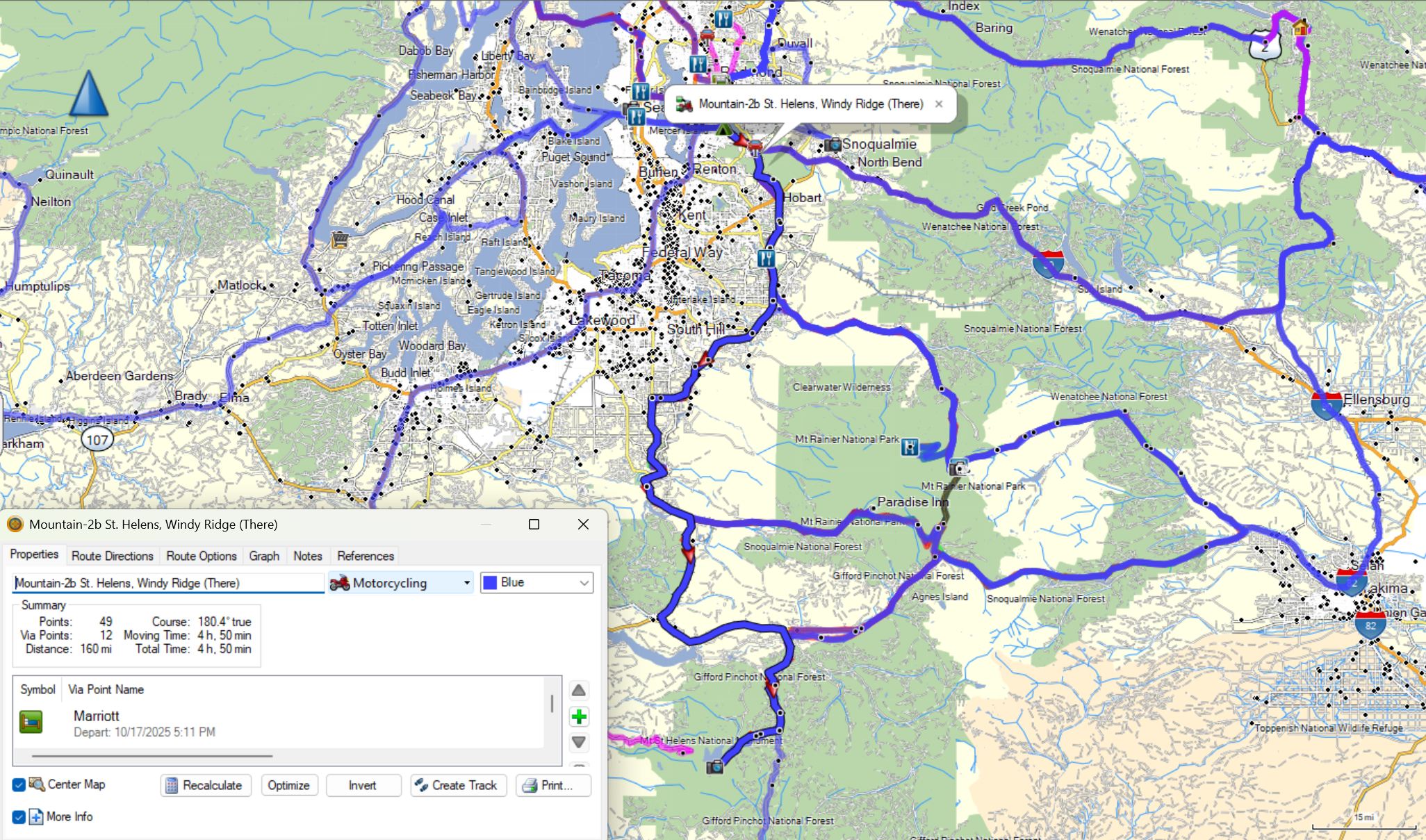The height and width of the screenshot is (840, 1426).
Task: Click the camera waypoint icon near Snoqualmie
Action: 833,145
